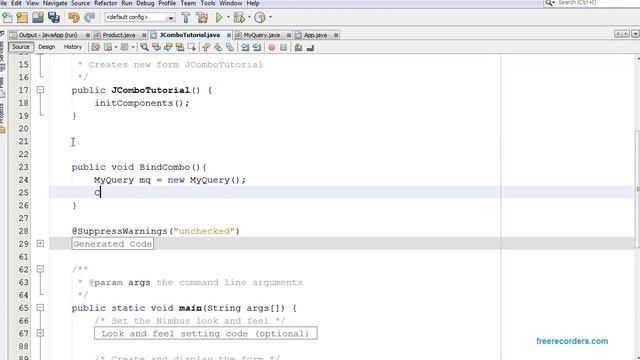Switch to History view
The image size is (640, 360).
coord(73,47)
